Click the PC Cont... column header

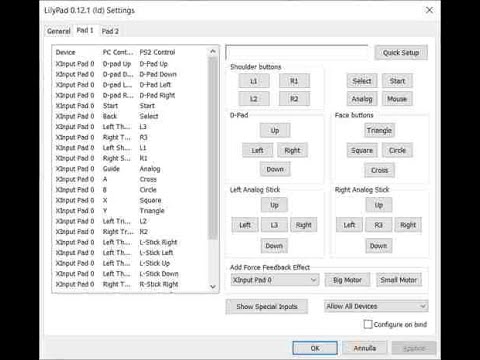118,52
